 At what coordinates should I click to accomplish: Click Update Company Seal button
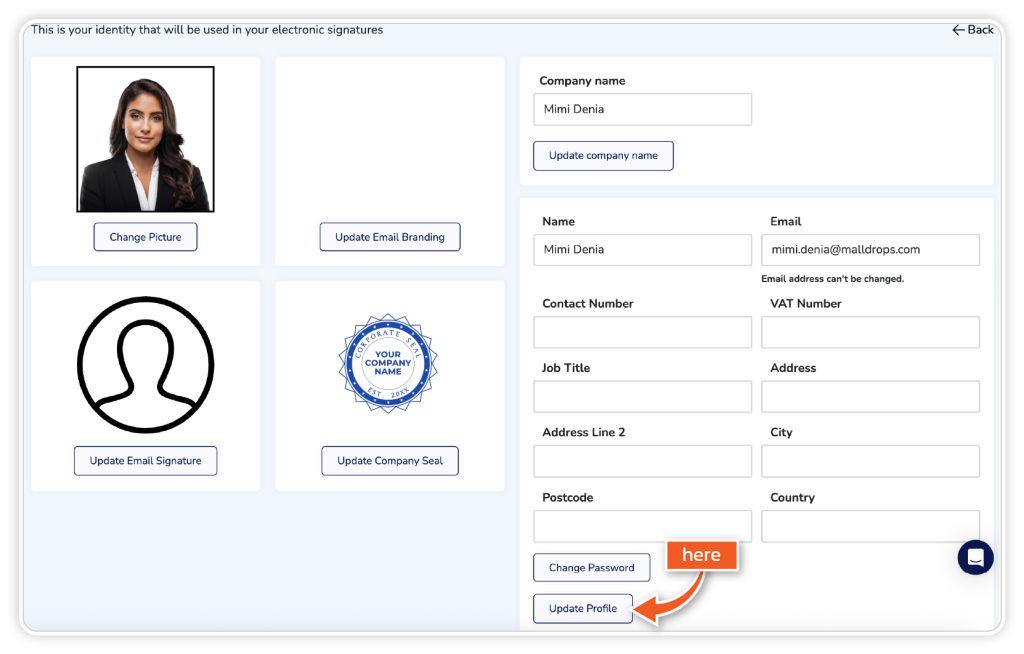(x=389, y=461)
